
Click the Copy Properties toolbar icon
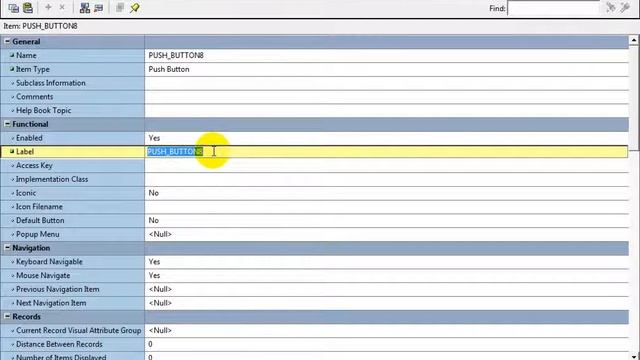13,8
